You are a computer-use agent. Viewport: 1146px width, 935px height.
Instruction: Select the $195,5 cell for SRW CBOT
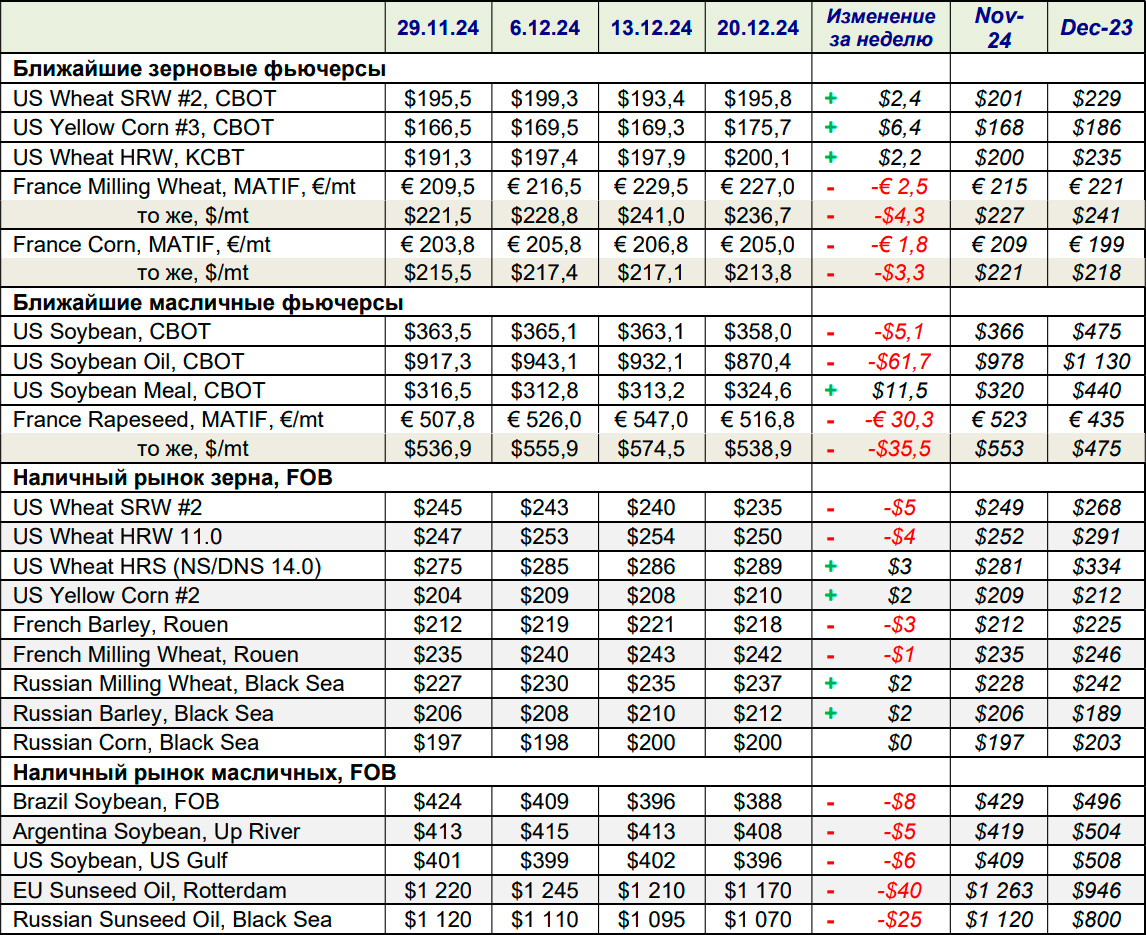click(438, 99)
